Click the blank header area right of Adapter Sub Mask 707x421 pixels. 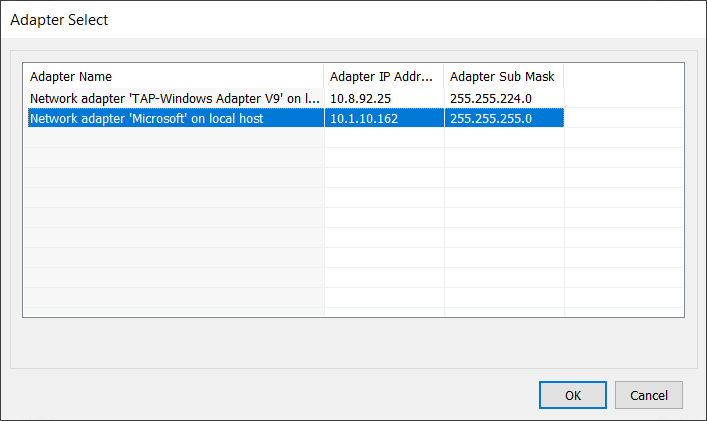coord(624,76)
